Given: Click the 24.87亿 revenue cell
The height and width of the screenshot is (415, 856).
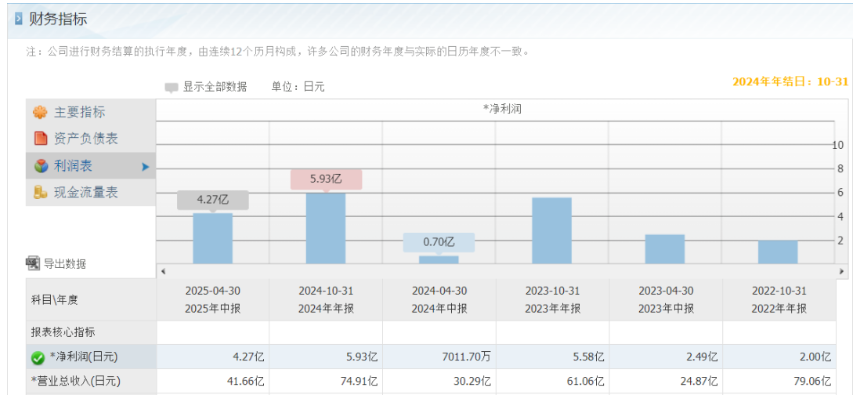Looking at the screenshot, I should [x=666, y=381].
